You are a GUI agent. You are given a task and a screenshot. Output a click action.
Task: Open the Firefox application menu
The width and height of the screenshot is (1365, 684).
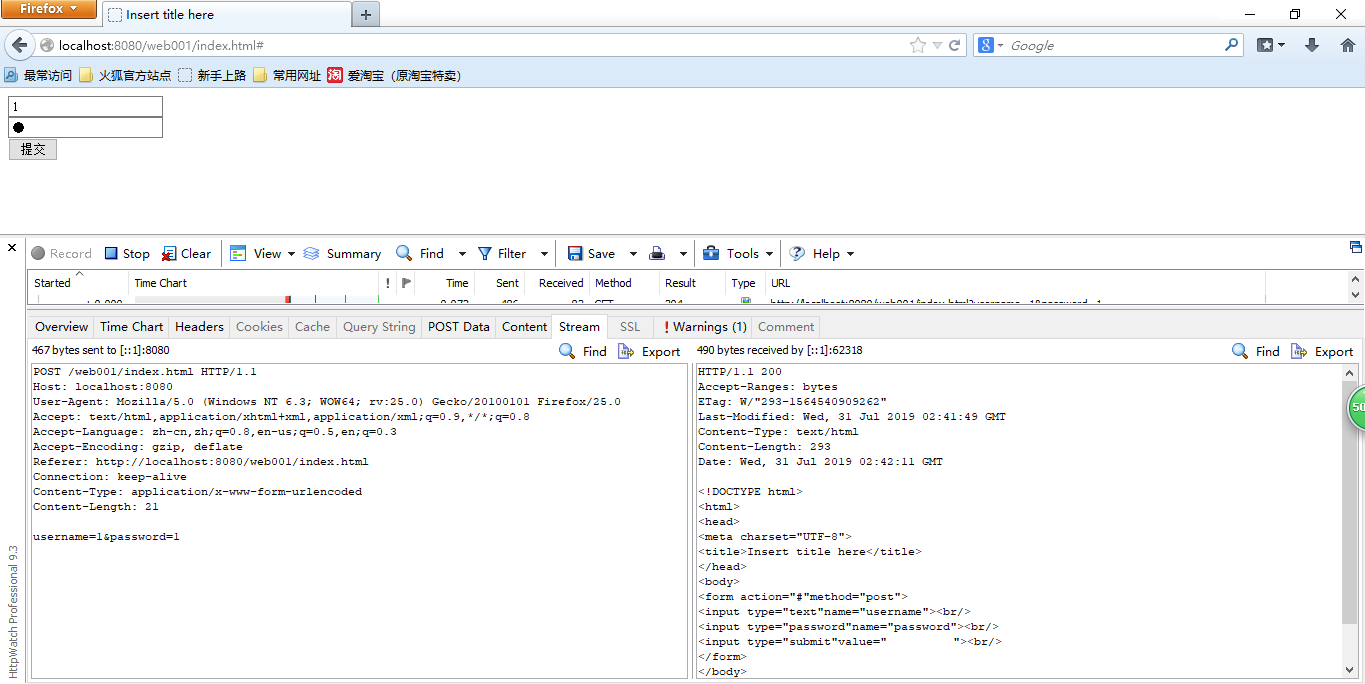[49, 9]
